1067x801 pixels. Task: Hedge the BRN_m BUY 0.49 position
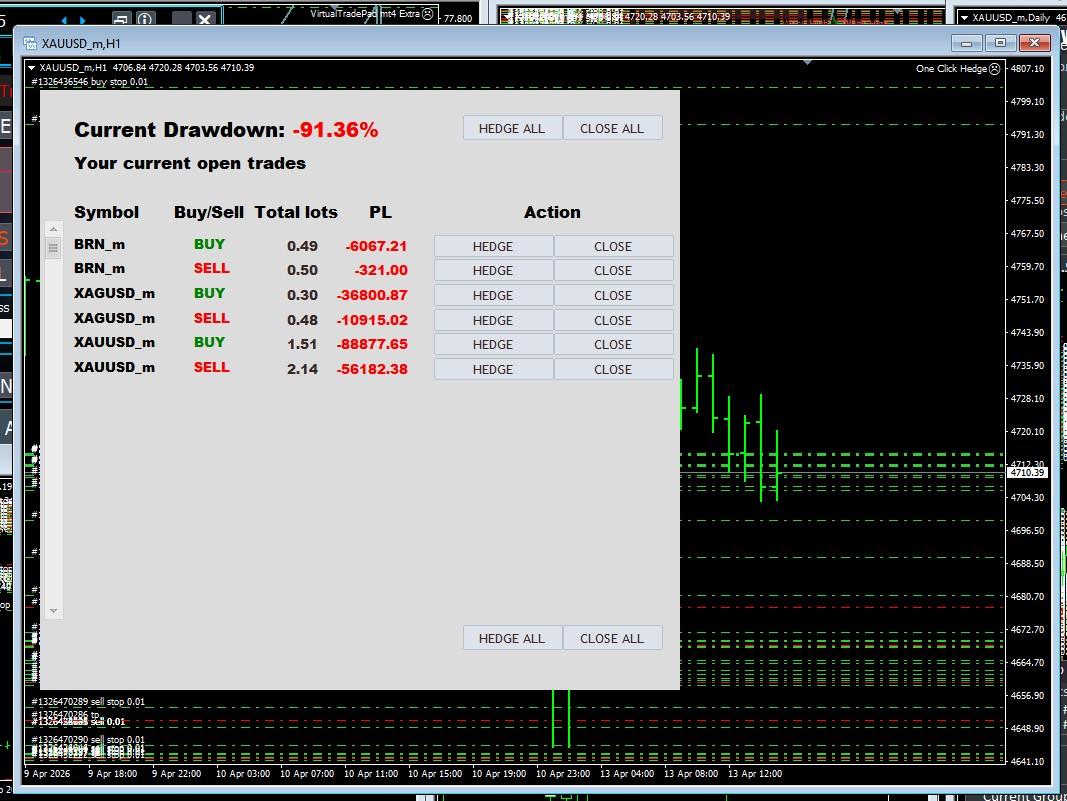coord(493,246)
